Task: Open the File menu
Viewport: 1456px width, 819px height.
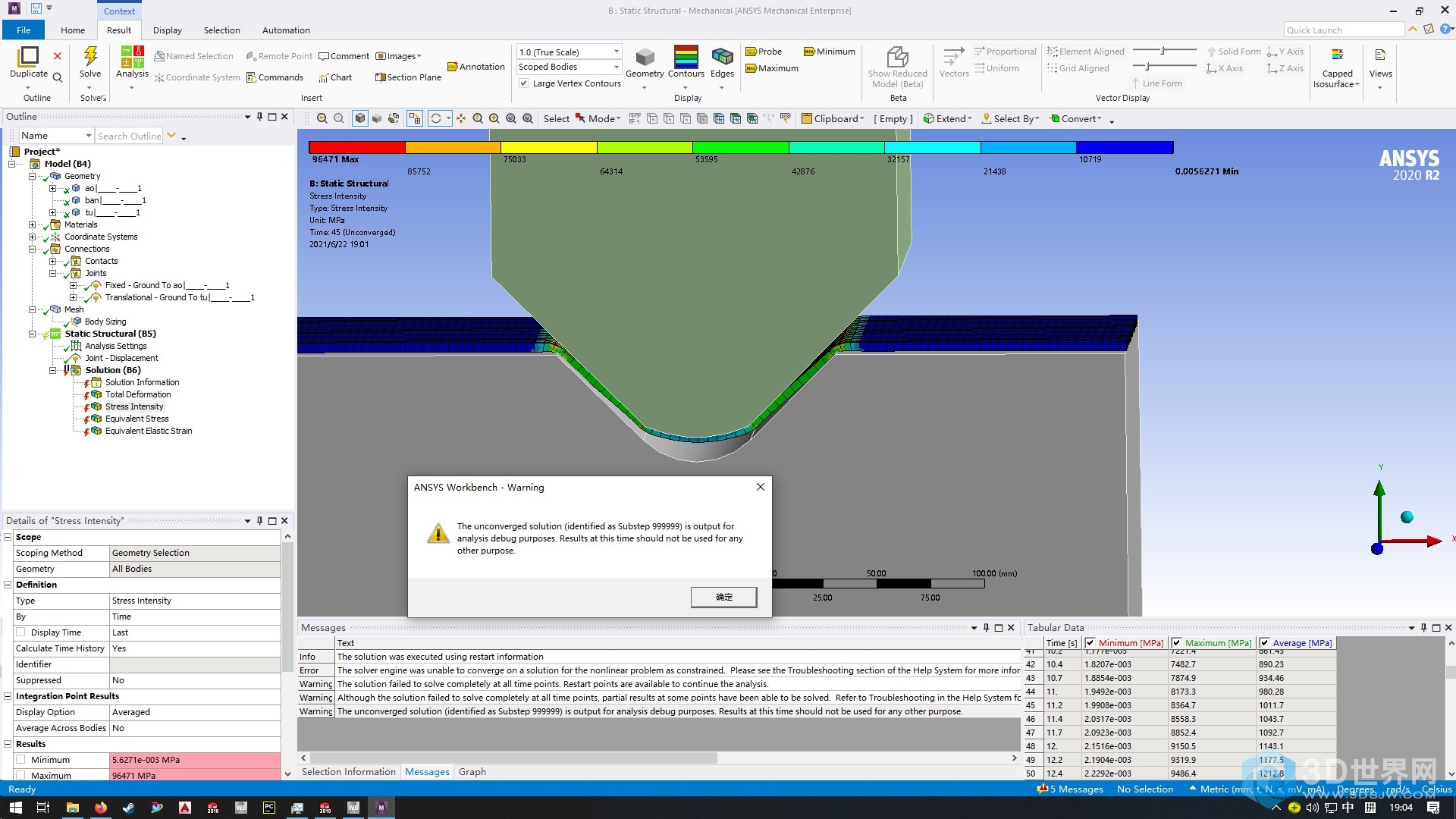Action: [x=24, y=30]
